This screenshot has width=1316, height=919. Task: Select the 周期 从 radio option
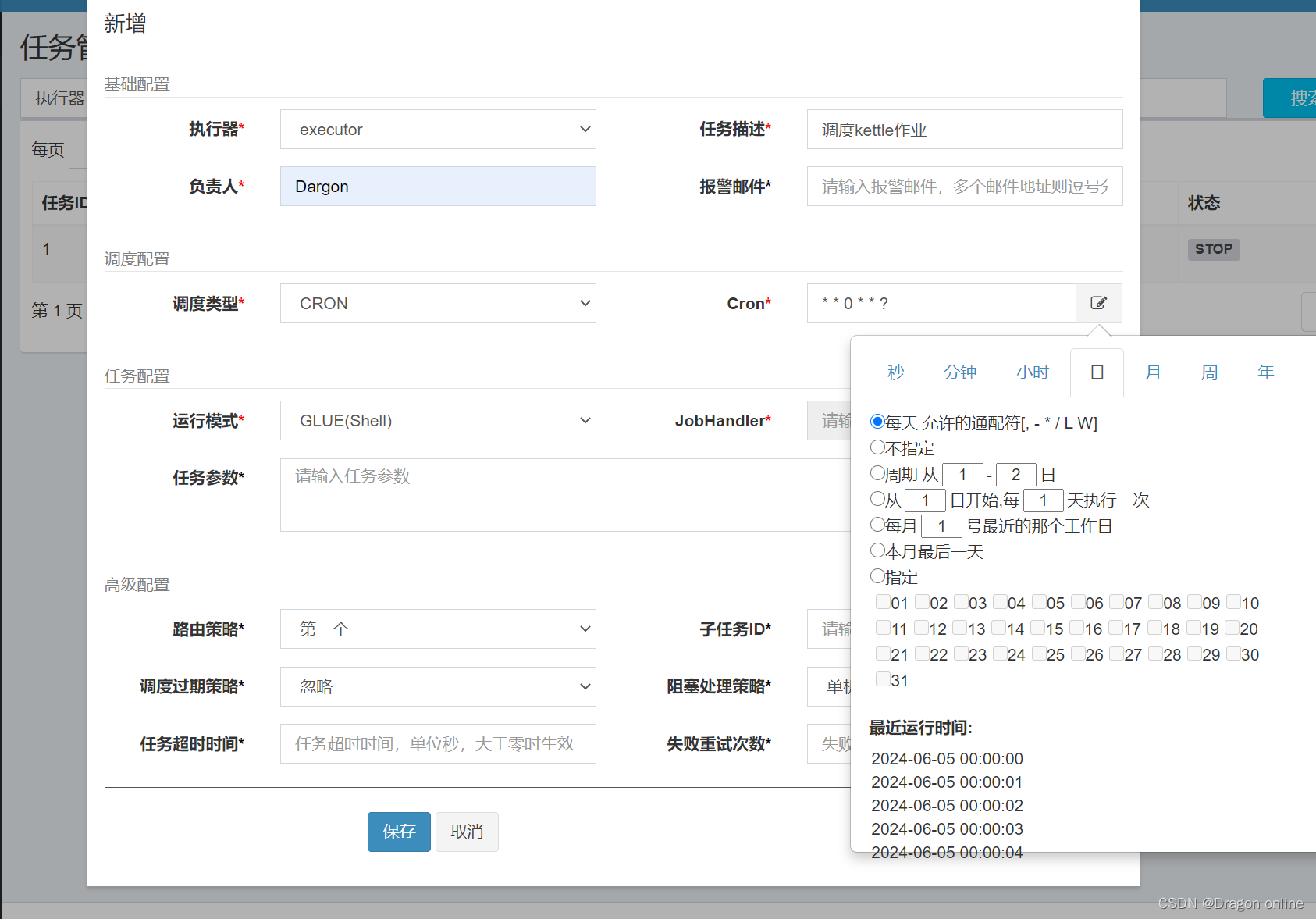(877, 473)
